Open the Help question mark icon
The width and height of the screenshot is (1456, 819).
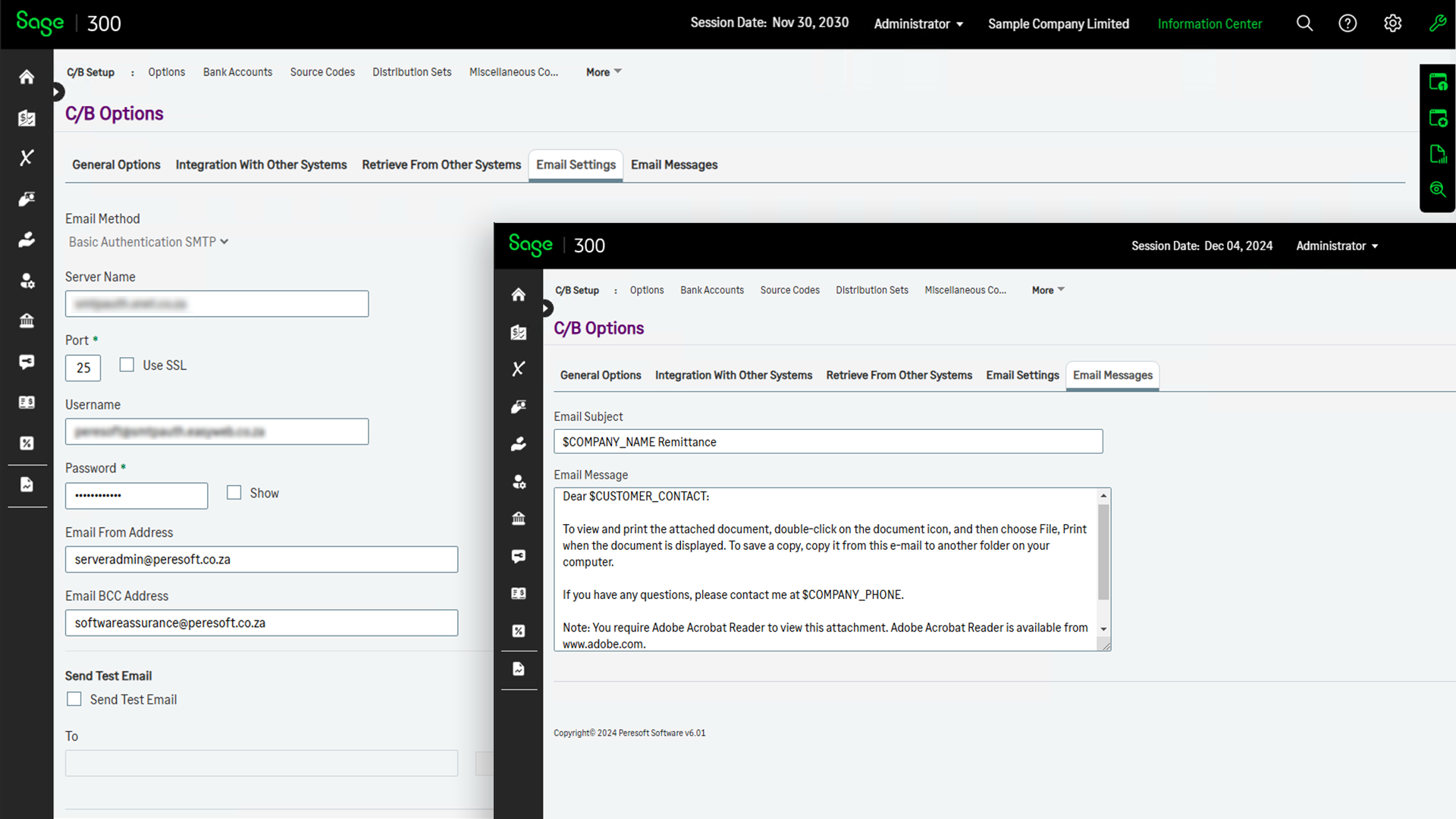click(x=1348, y=24)
